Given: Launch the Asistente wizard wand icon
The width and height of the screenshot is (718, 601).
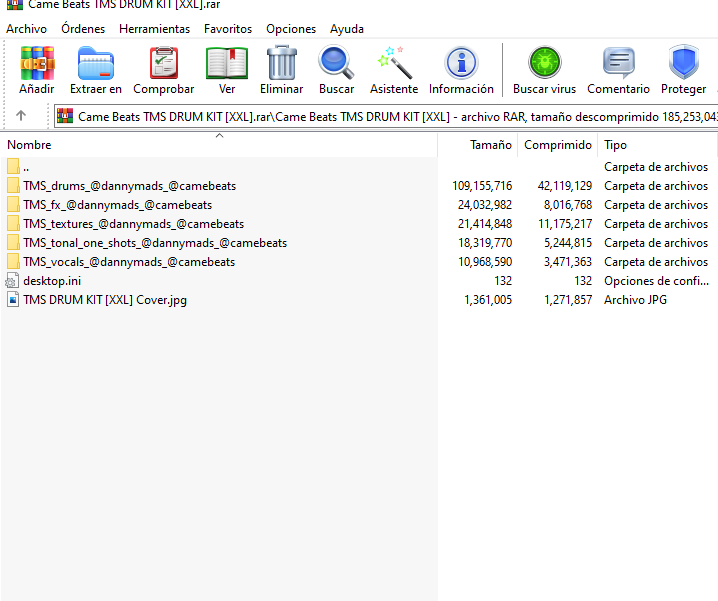Looking at the screenshot, I should pos(394,63).
